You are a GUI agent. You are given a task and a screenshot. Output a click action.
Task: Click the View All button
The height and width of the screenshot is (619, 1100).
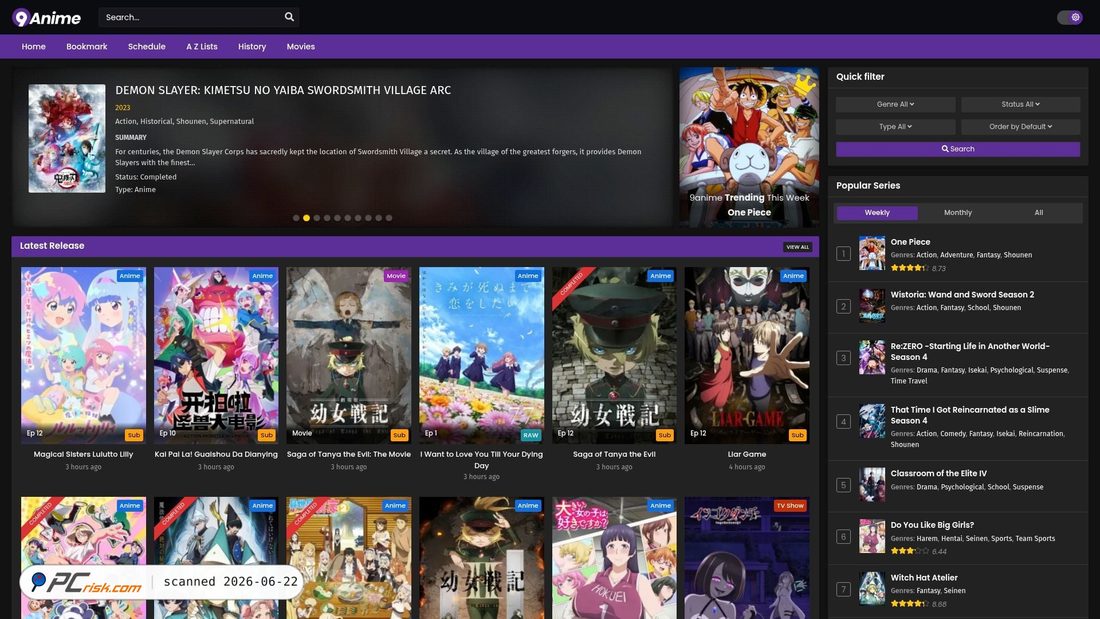(798, 247)
